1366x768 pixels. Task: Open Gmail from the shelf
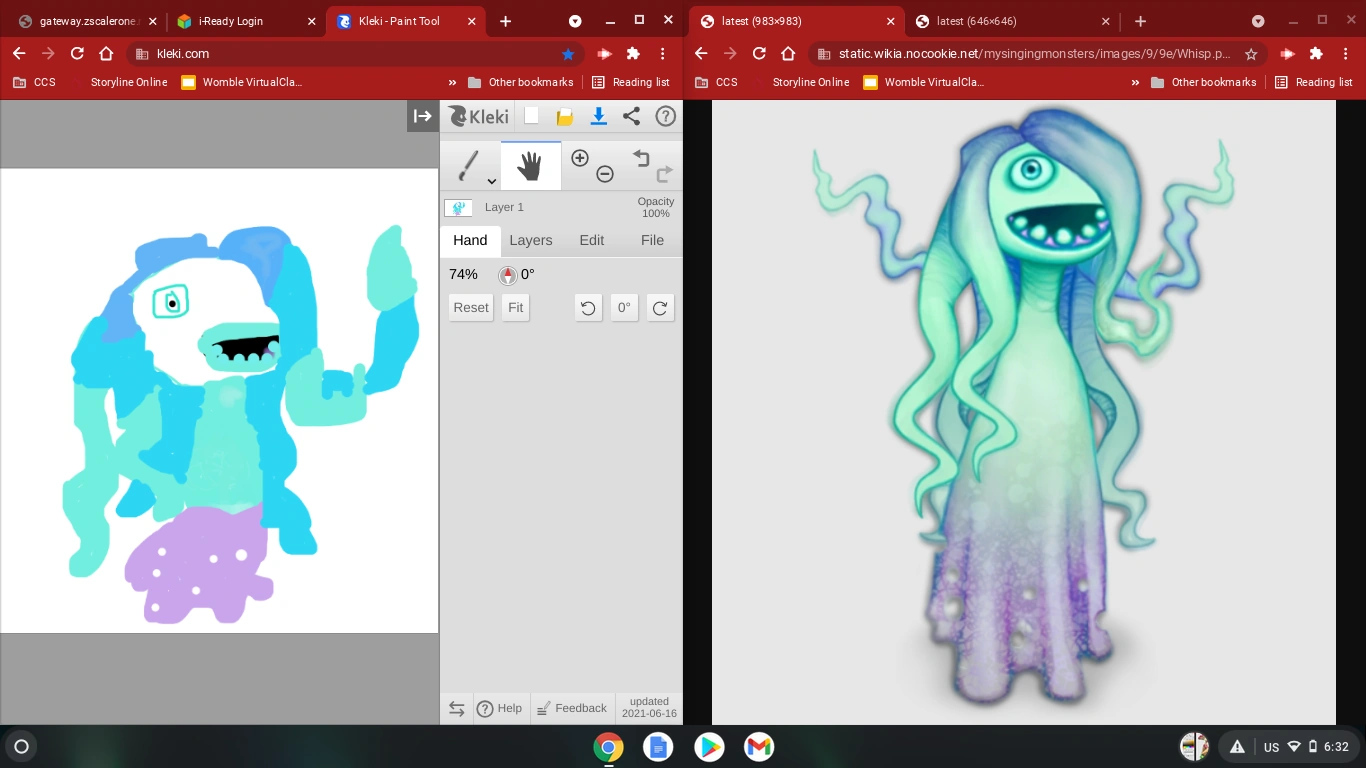click(x=758, y=746)
